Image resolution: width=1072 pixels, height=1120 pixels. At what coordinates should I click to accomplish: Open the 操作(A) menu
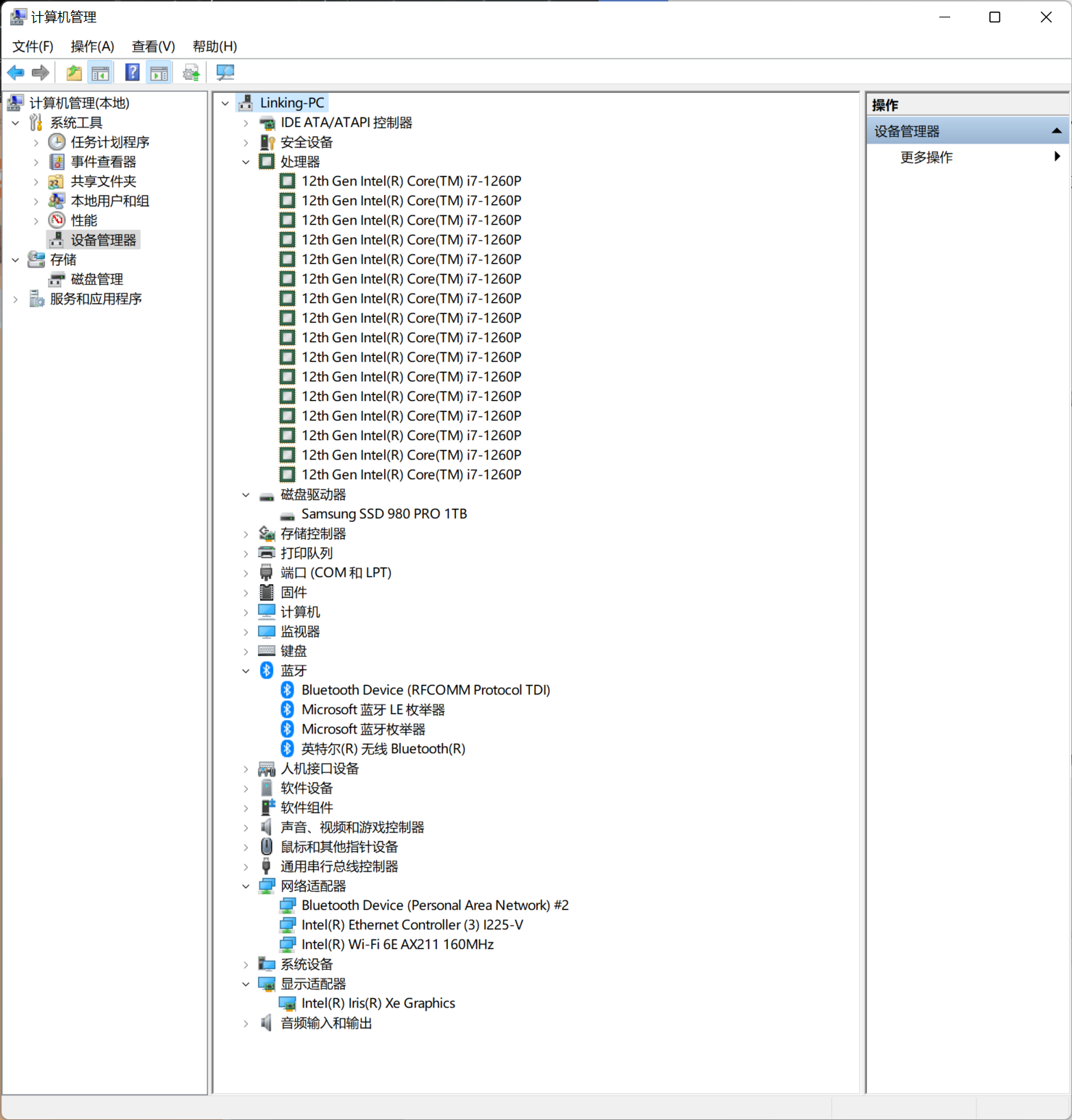click(92, 46)
